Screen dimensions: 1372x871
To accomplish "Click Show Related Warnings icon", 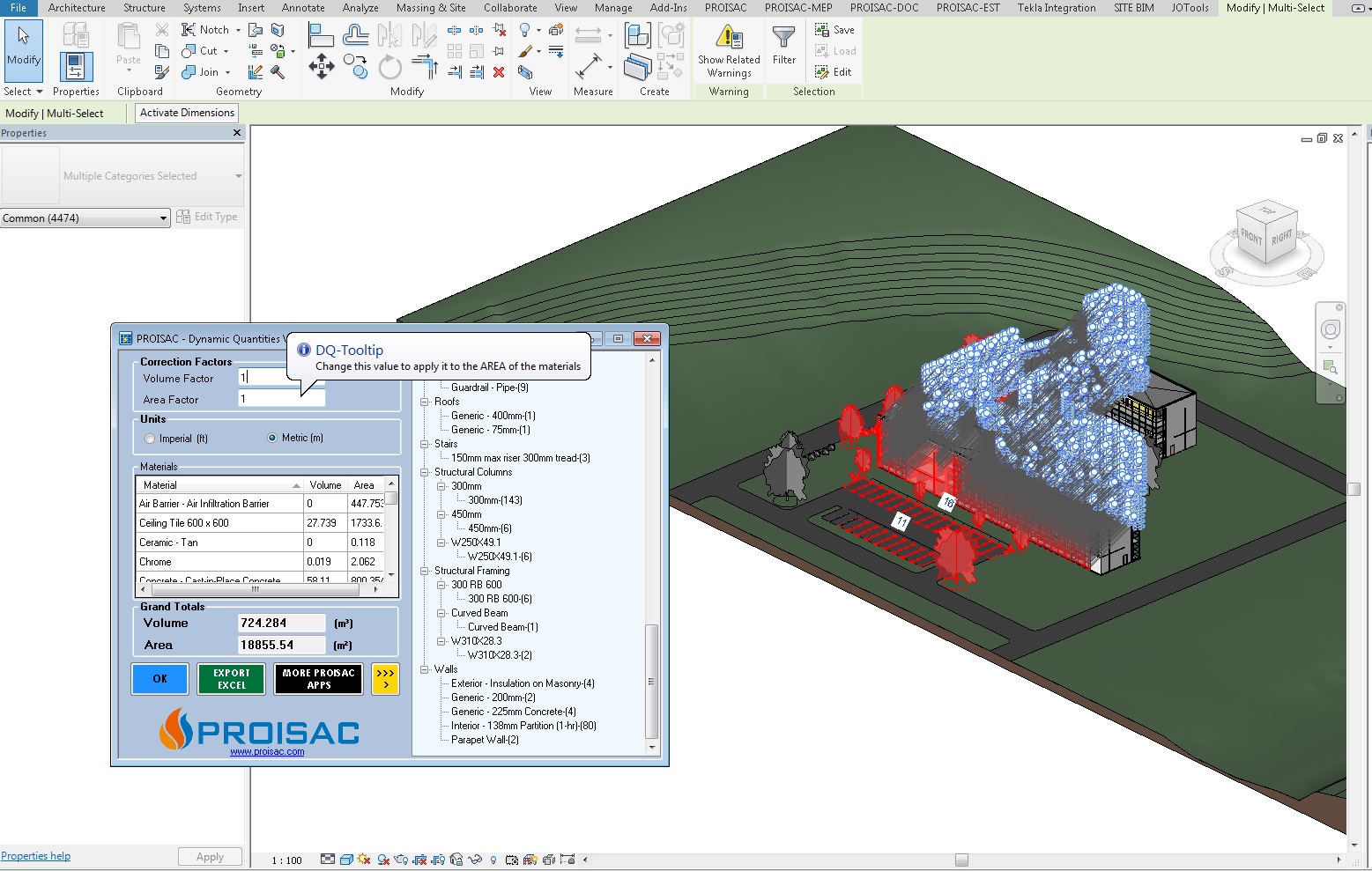I will click(x=729, y=38).
